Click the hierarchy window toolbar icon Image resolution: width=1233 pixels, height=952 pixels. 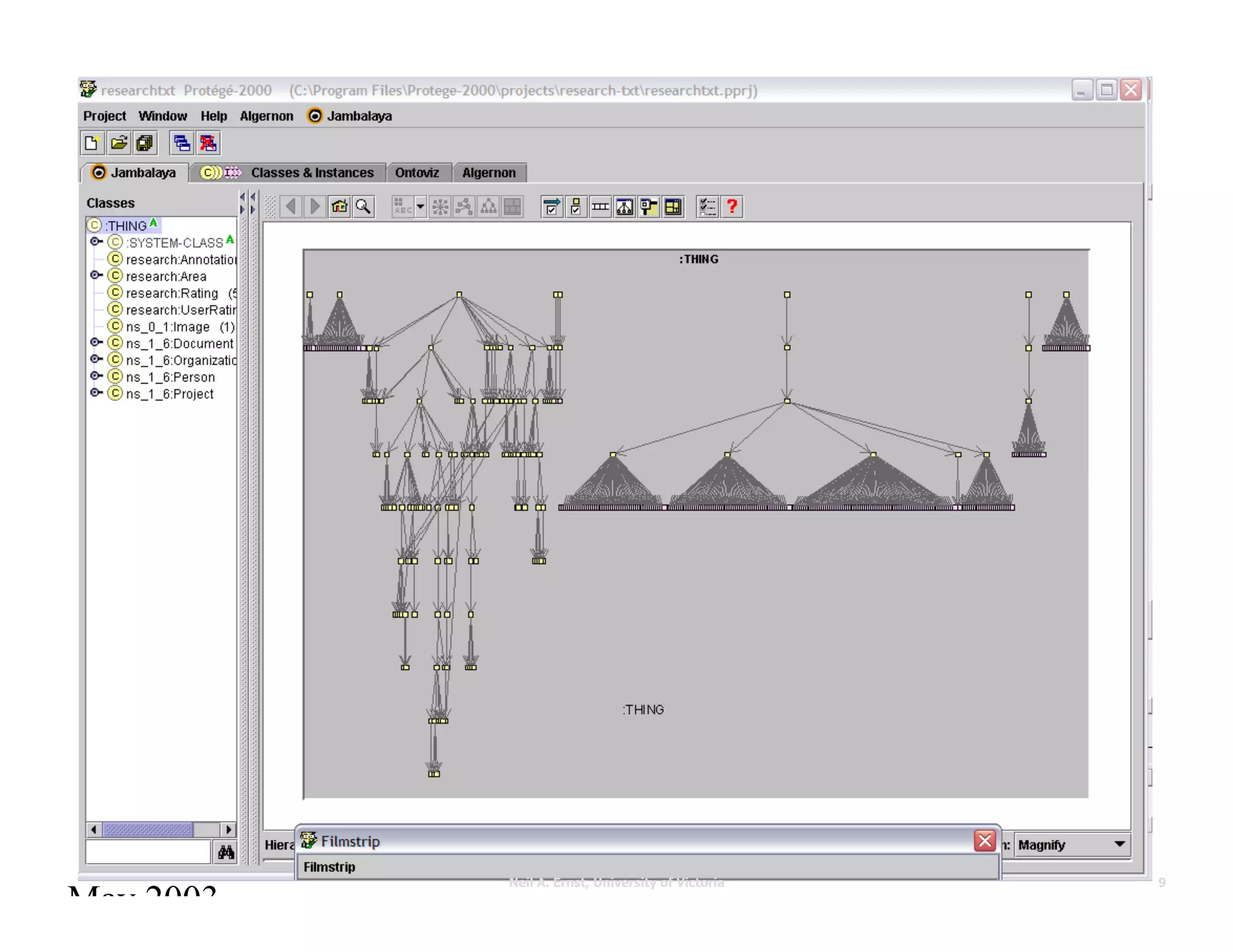pyautogui.click(x=624, y=207)
